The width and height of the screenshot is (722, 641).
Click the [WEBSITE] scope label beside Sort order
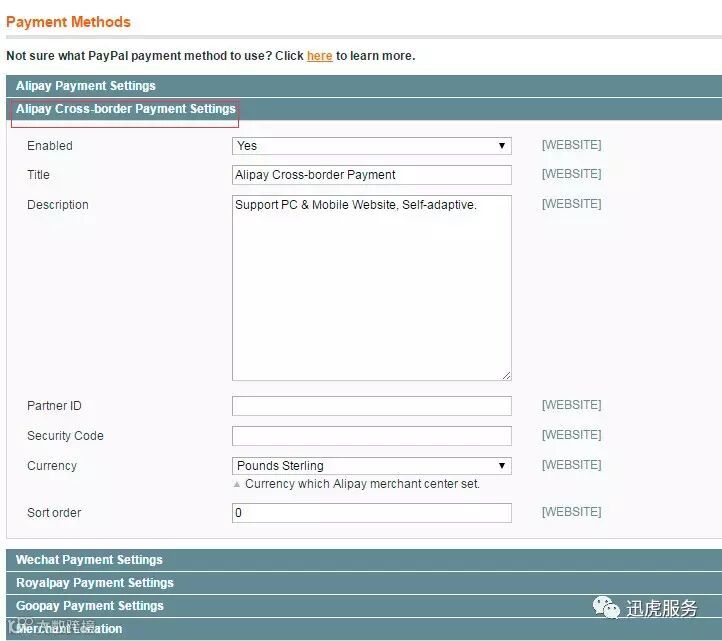(x=571, y=512)
